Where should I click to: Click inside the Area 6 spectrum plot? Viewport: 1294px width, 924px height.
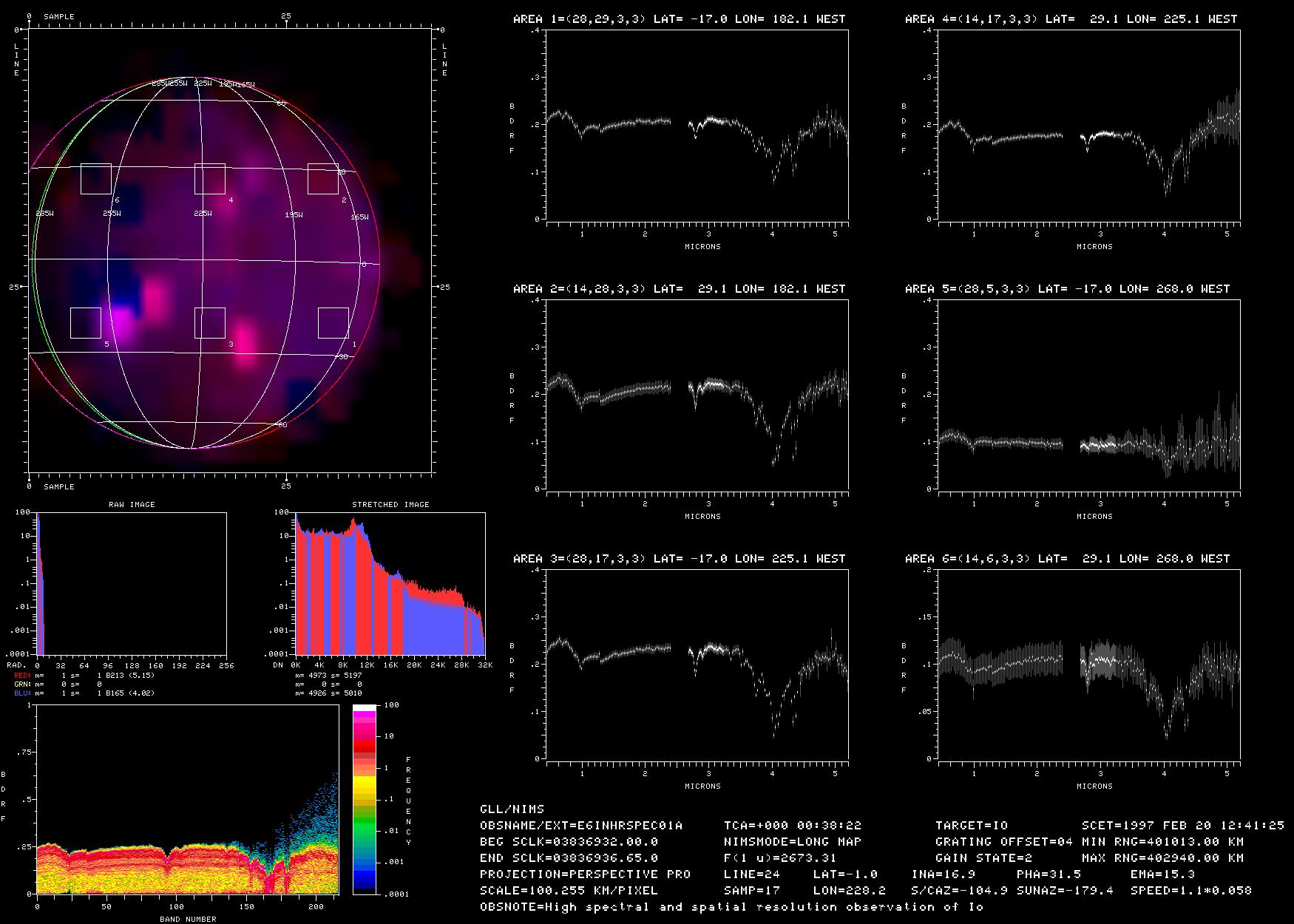(1089, 665)
